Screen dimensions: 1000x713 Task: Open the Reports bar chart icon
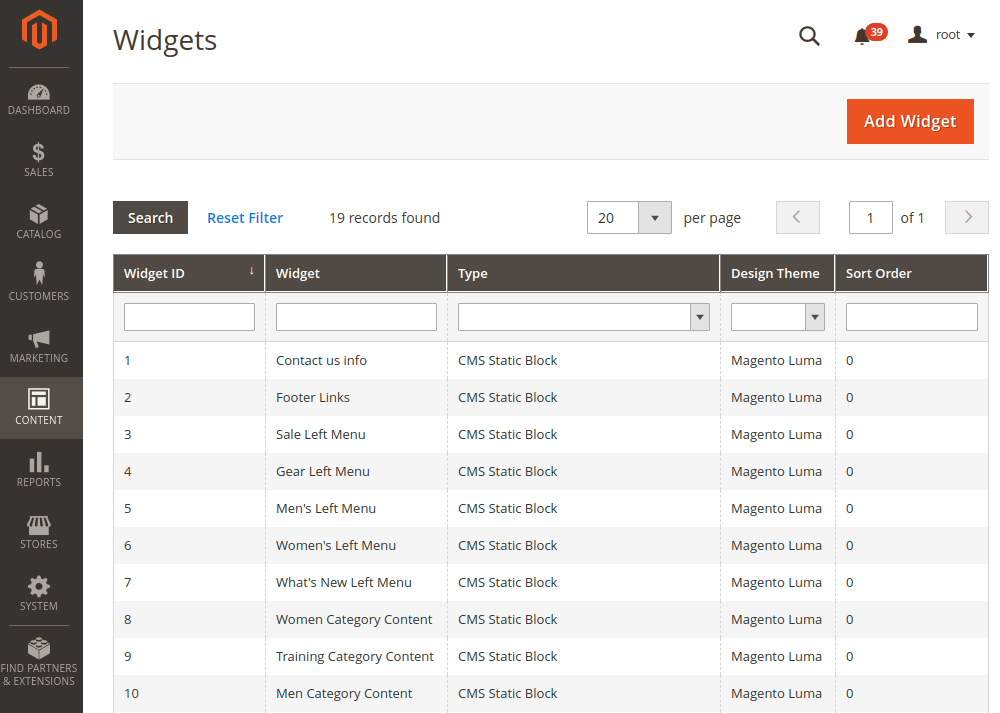[x=39, y=463]
